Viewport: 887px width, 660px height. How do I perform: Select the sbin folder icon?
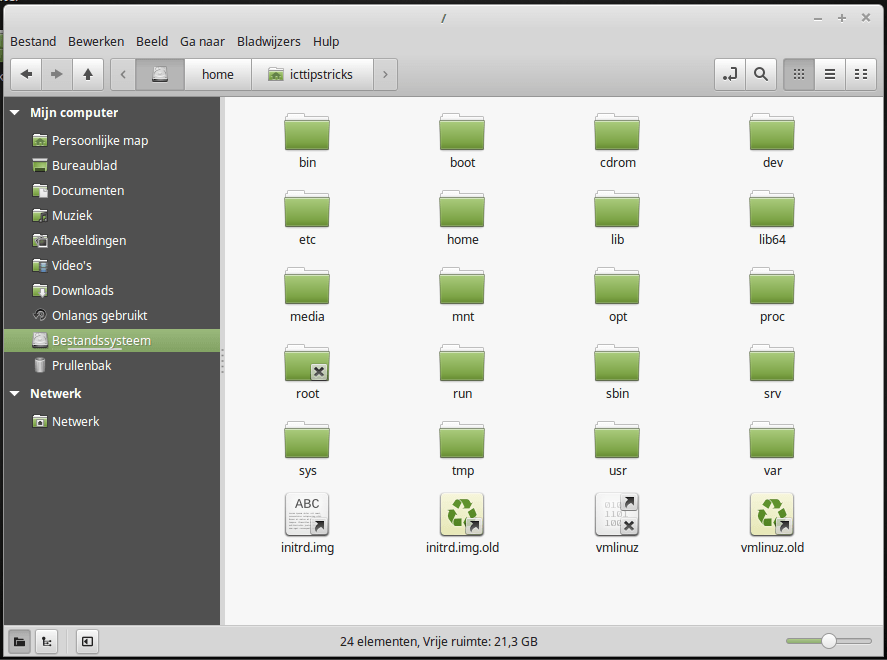[617, 363]
